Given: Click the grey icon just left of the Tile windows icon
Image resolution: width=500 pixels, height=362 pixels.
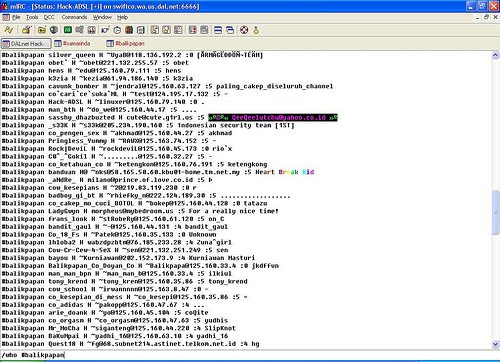Looking at the screenshot, I should [x=204, y=30].
